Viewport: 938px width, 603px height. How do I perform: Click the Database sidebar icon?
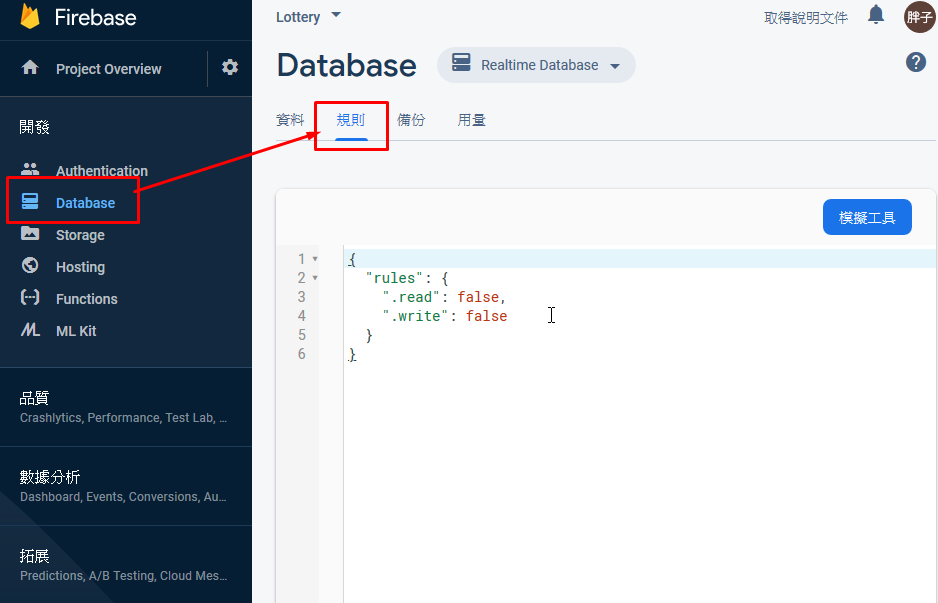(x=30, y=201)
